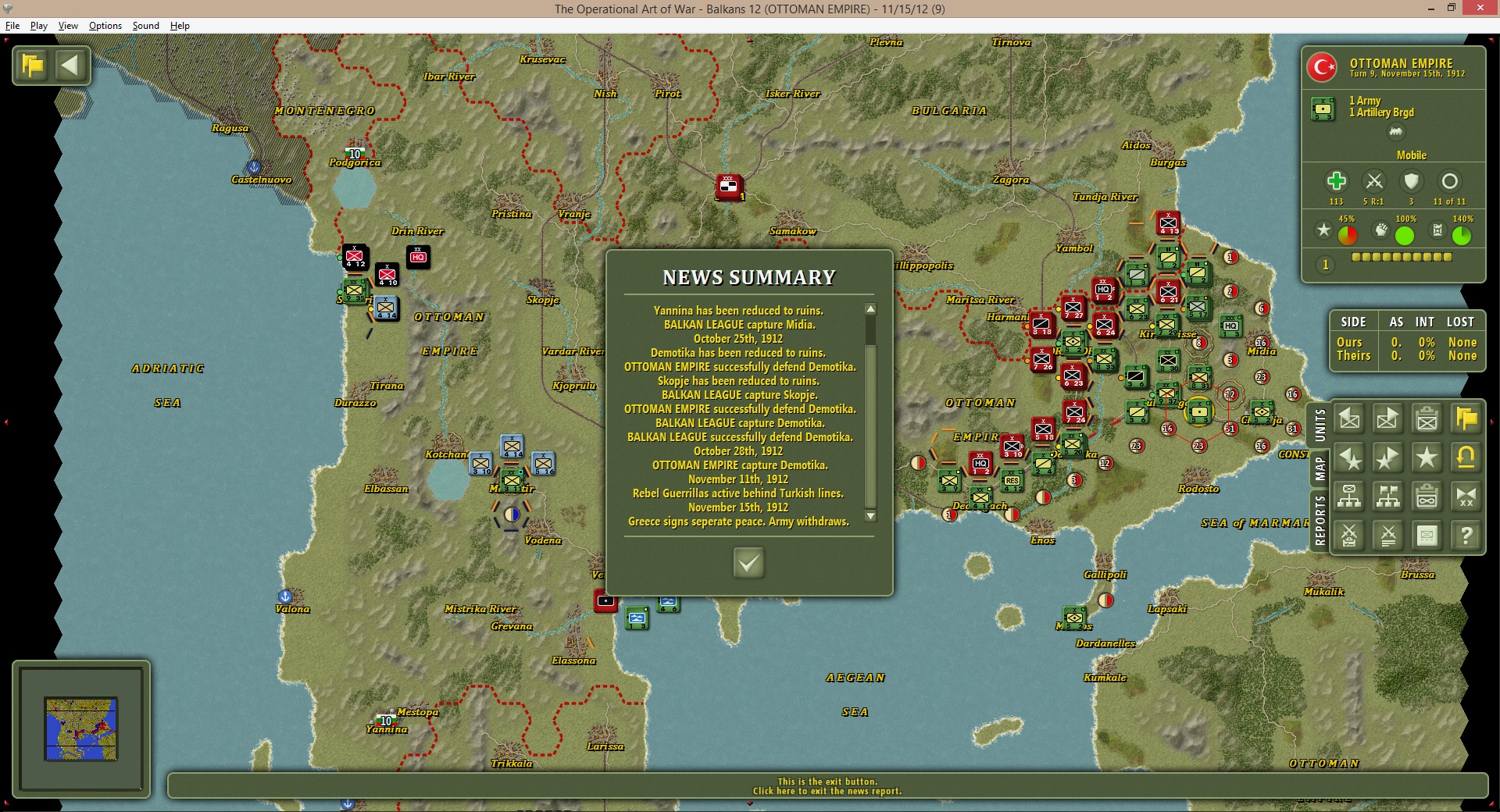
Task: Open the Options menu
Action: pos(105,26)
